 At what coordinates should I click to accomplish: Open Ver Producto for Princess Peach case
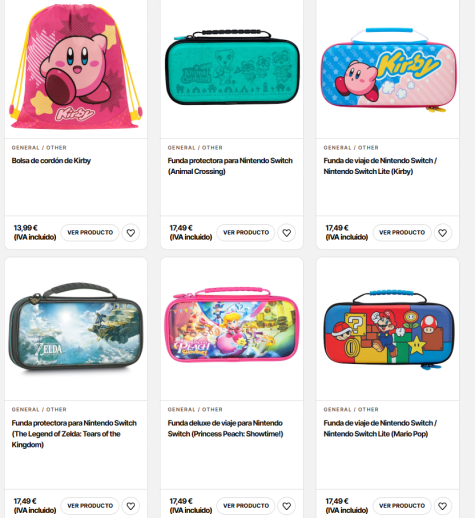pyautogui.click(x=246, y=506)
